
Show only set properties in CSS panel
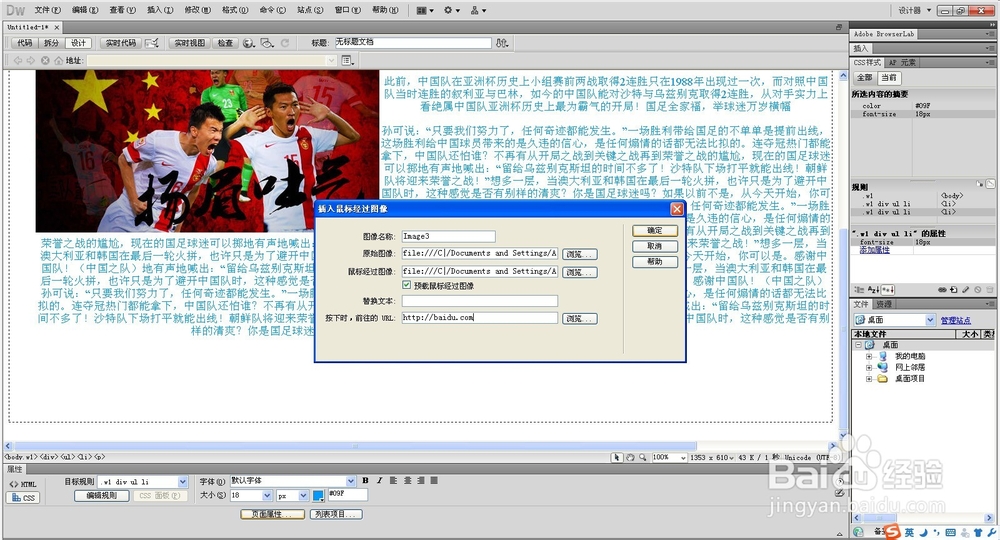click(x=888, y=289)
